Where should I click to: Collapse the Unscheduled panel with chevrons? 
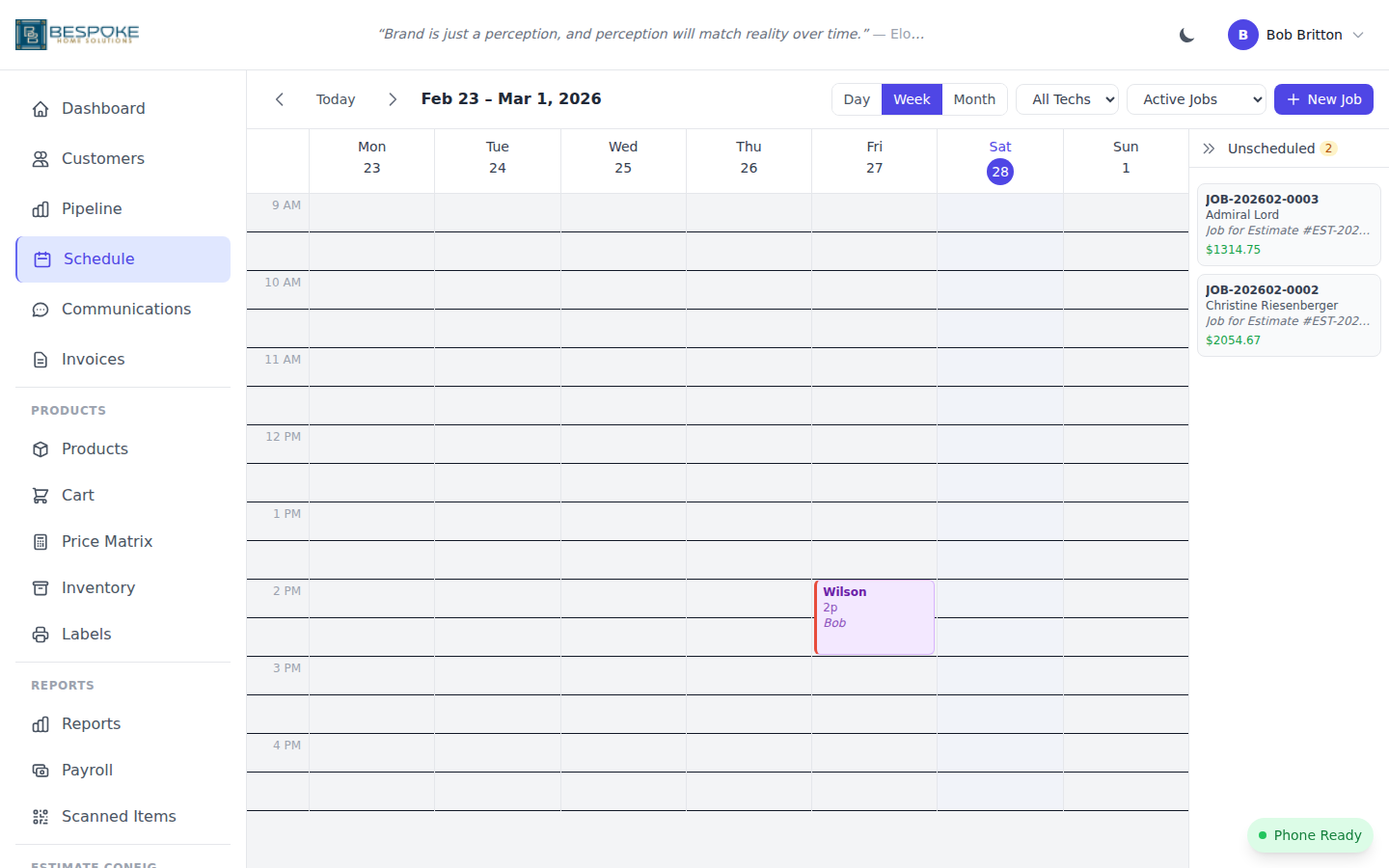(x=1209, y=149)
